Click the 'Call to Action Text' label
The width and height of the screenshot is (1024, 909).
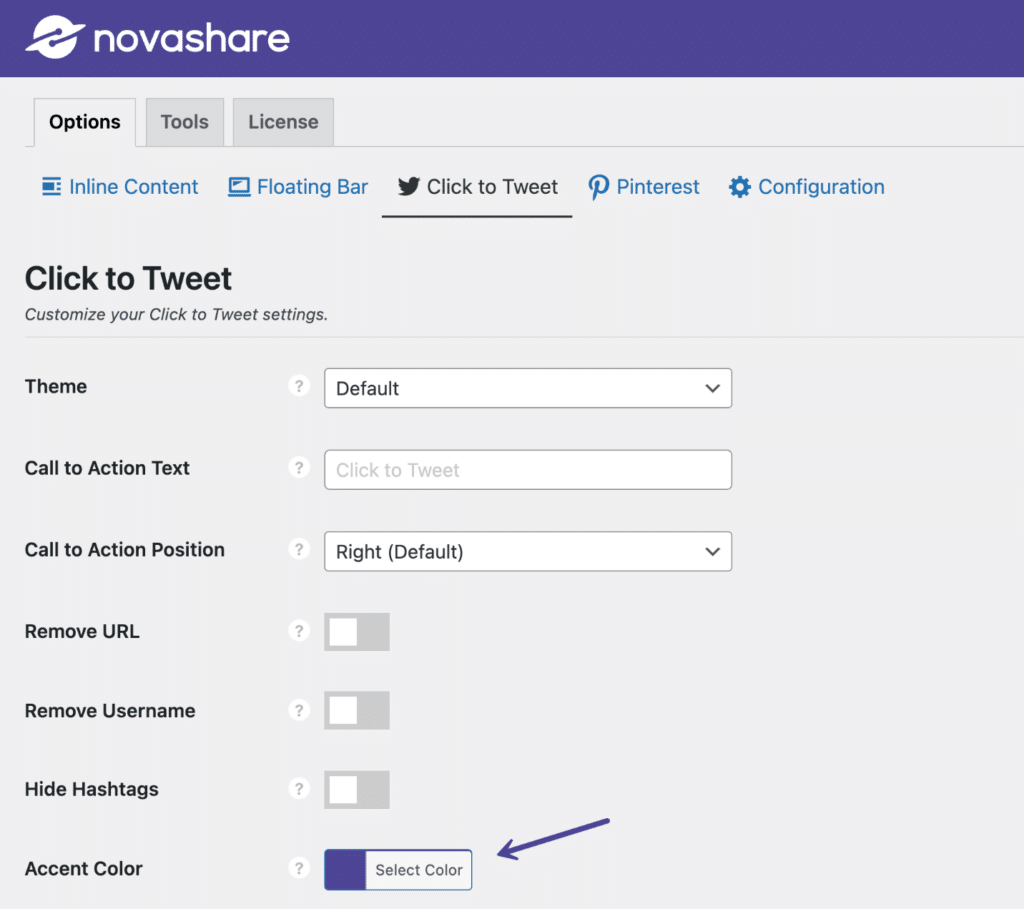[x=107, y=468]
